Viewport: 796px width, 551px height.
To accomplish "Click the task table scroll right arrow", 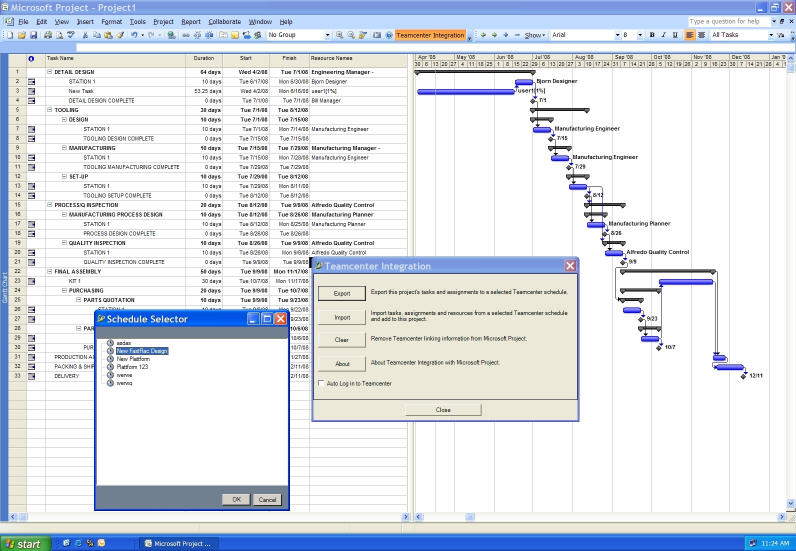I will click(x=405, y=517).
